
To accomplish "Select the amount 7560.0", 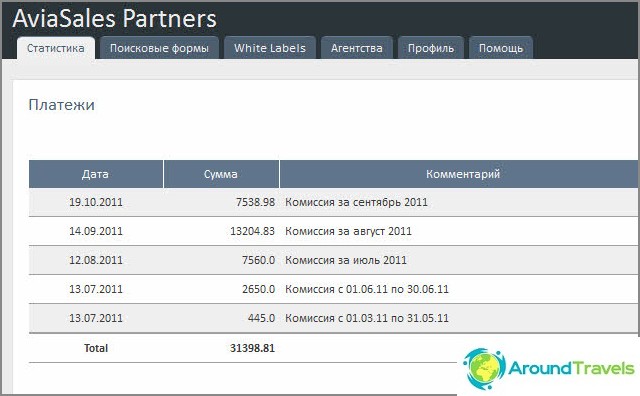I will click(258, 260).
